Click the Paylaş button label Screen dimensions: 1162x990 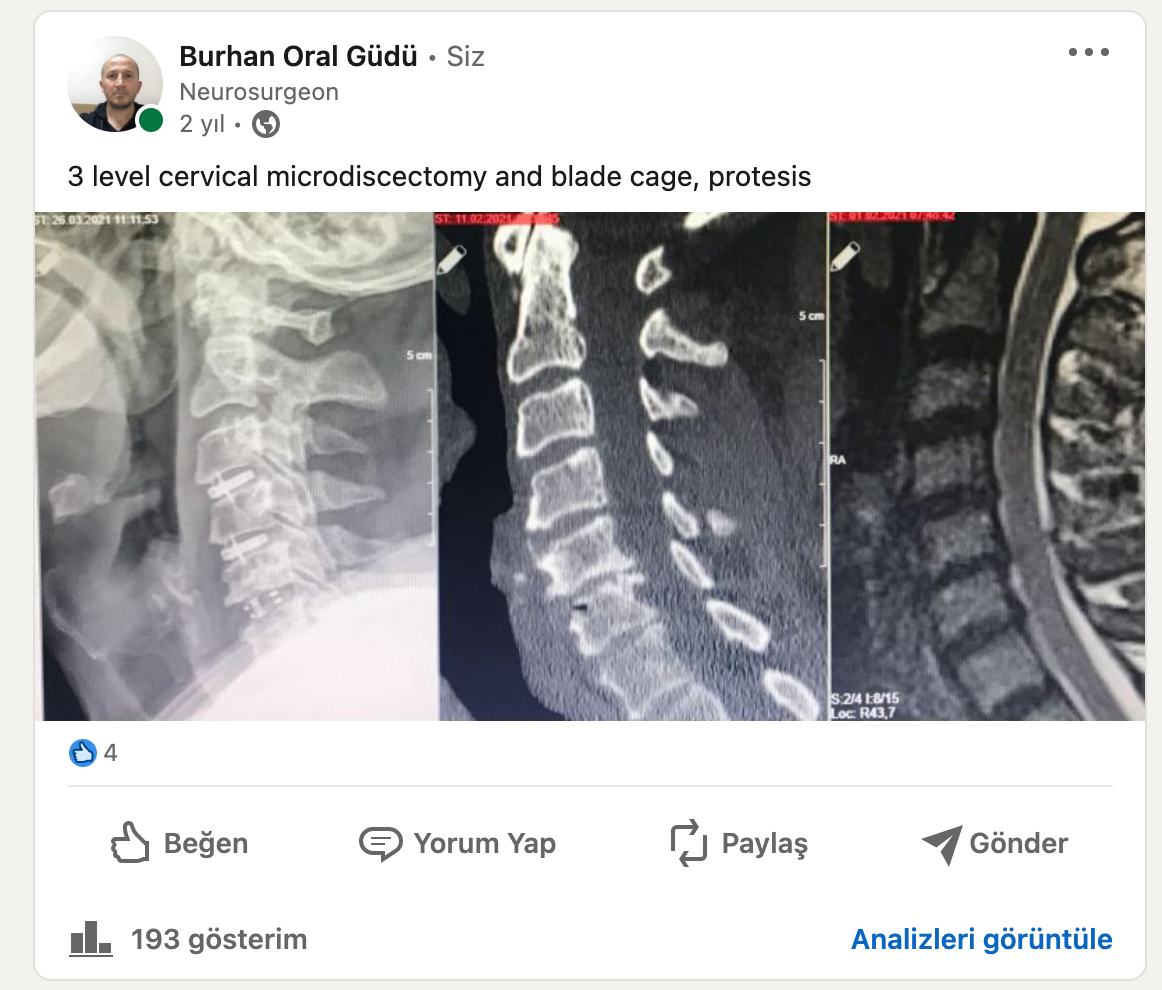[765, 843]
